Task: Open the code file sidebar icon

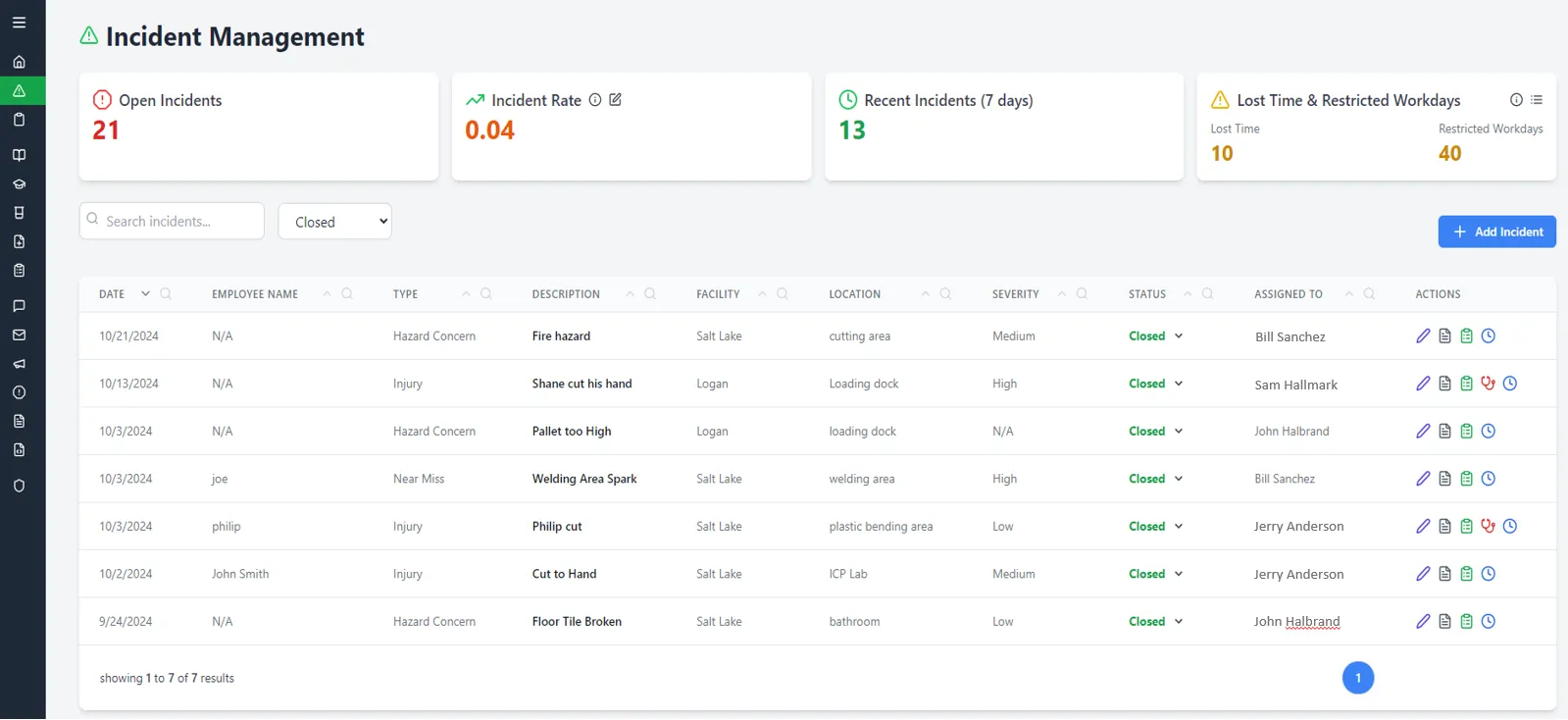Action: pos(19,450)
